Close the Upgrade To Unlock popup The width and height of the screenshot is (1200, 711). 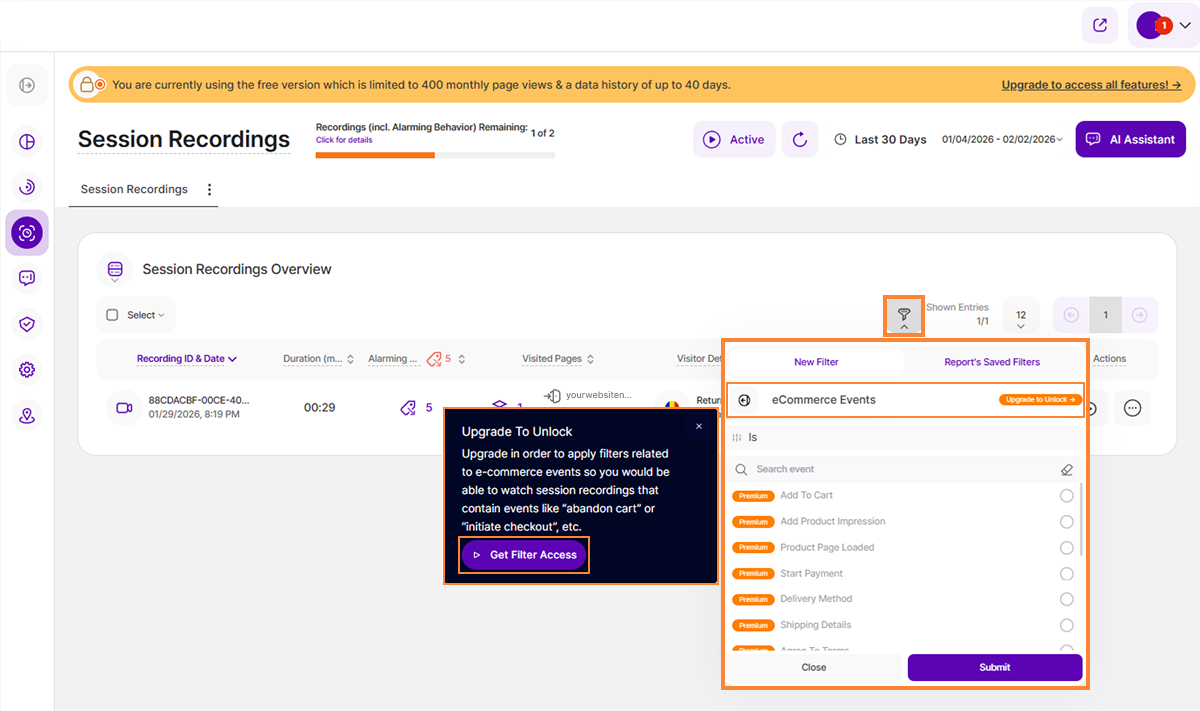coord(698,427)
